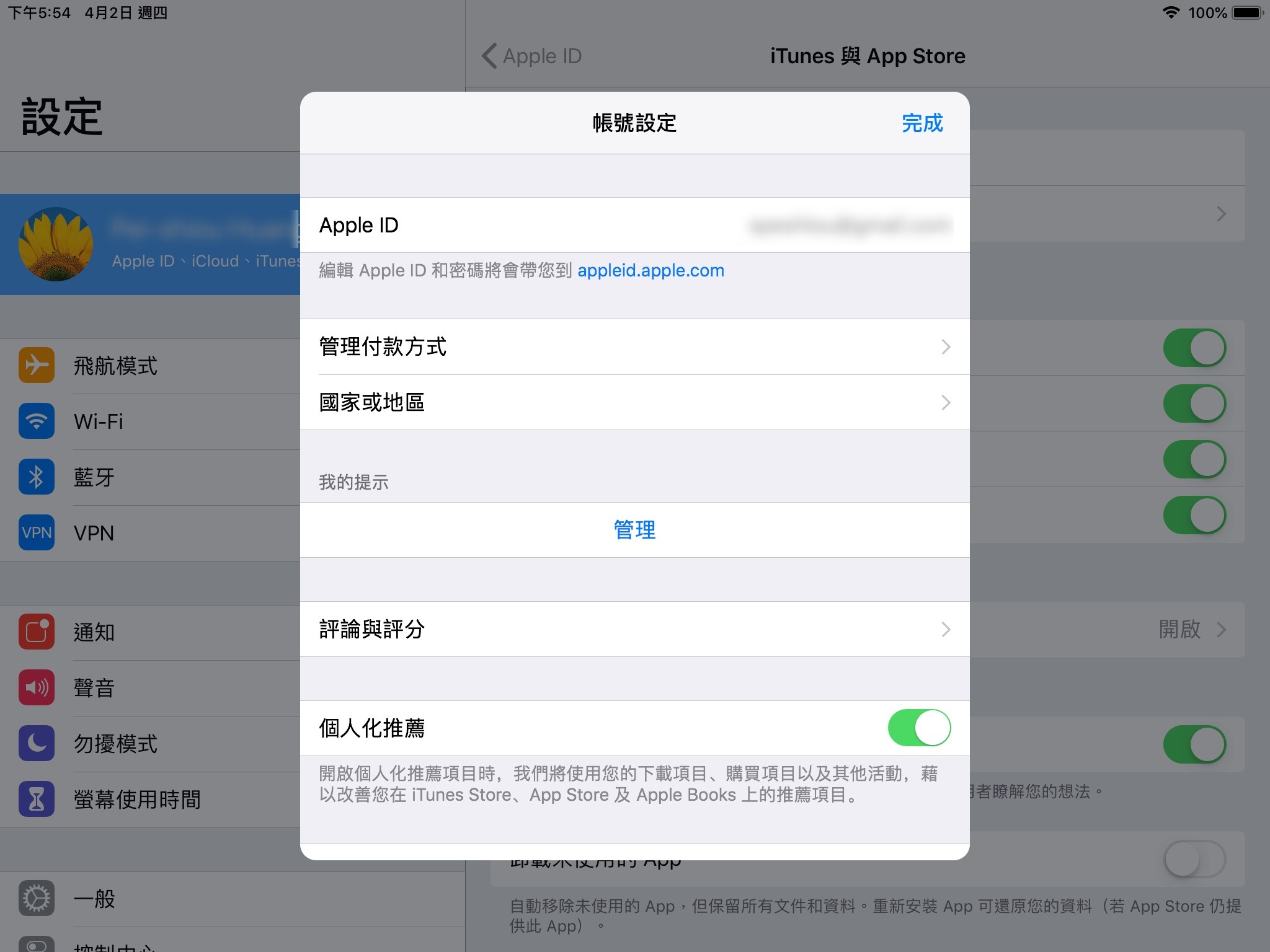This screenshot has height=952, width=1270.
Task: Open the VPN settings icon
Action: pos(37,532)
